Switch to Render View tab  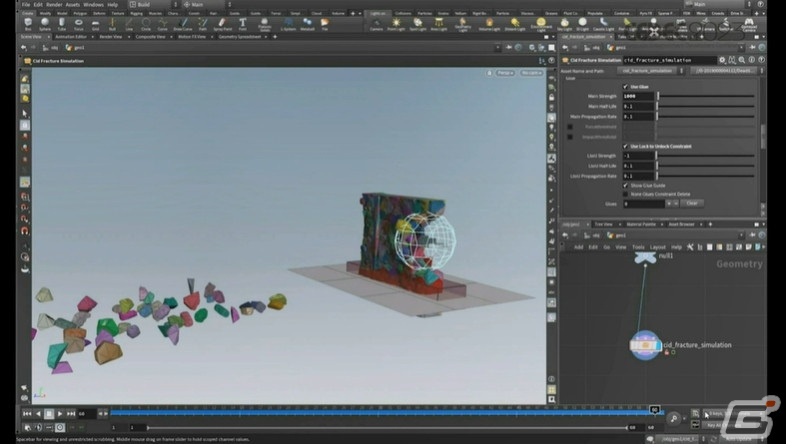pos(111,37)
